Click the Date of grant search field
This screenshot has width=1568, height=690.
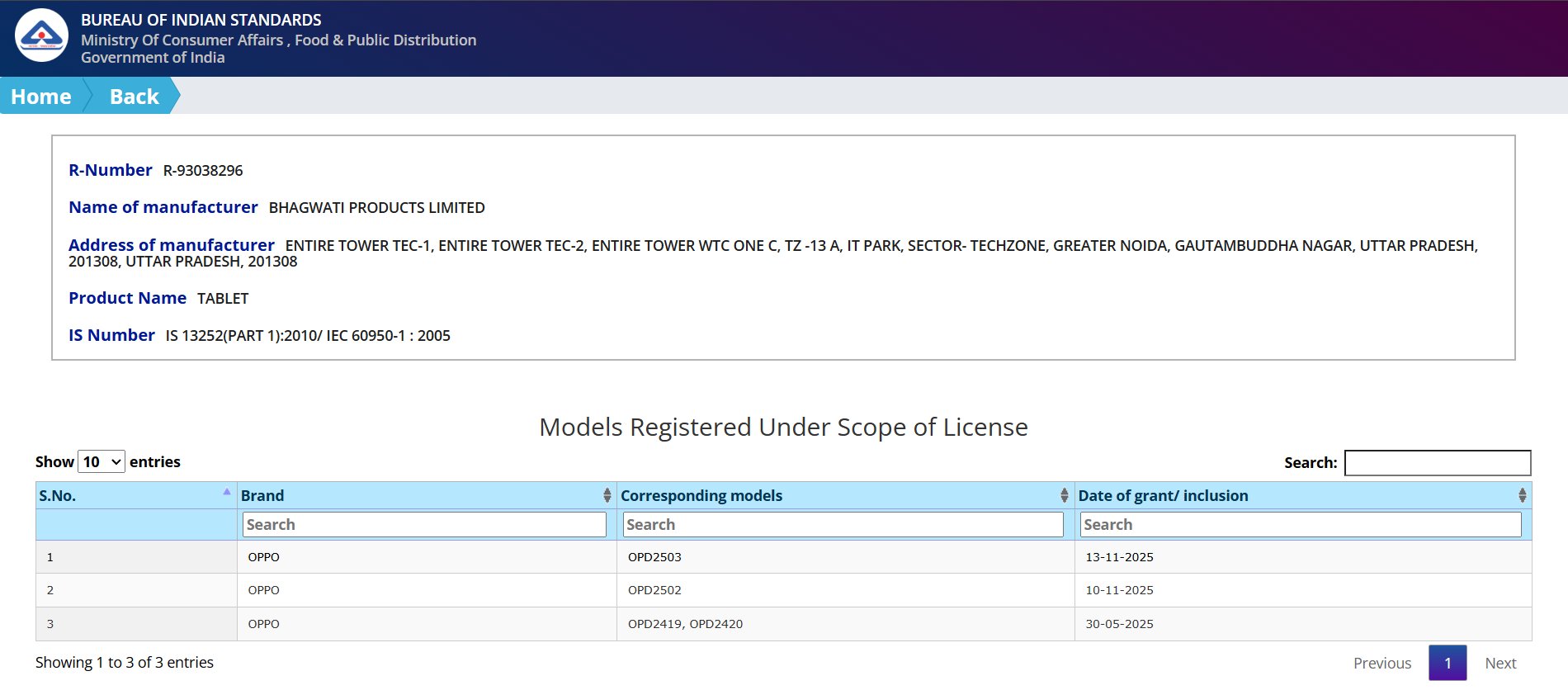[1300, 525]
